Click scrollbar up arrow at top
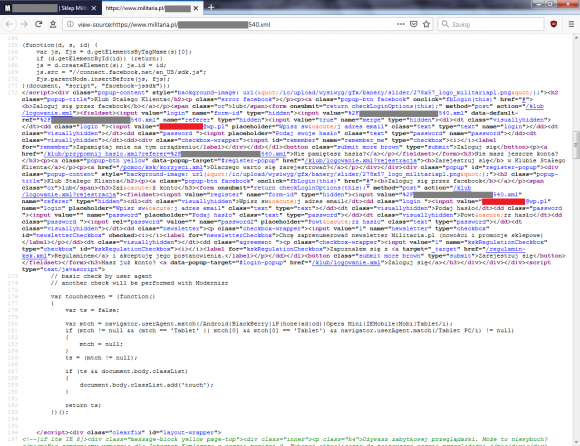Viewport: 580px width, 446px height. click(x=576, y=38)
